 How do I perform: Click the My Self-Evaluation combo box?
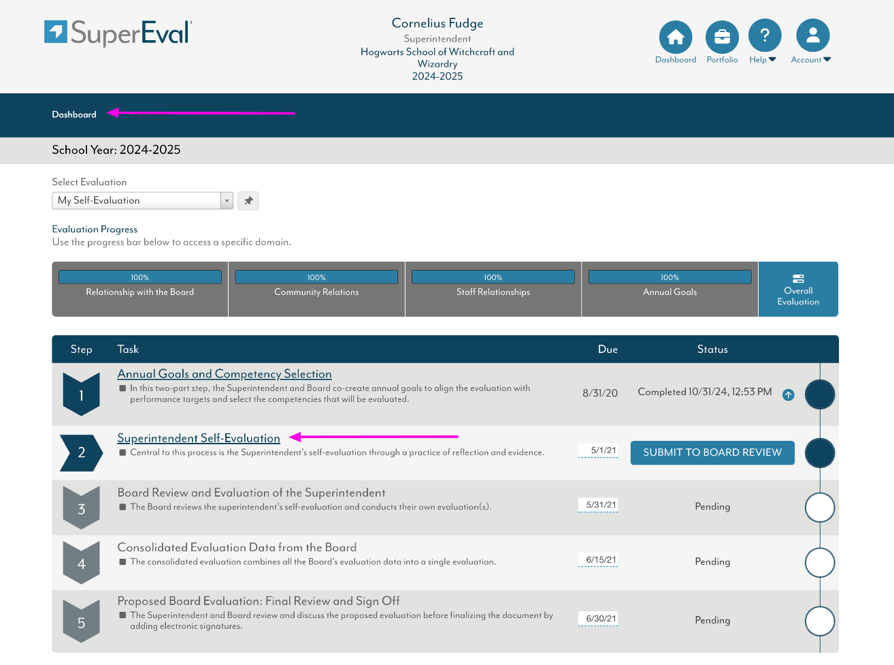click(143, 201)
